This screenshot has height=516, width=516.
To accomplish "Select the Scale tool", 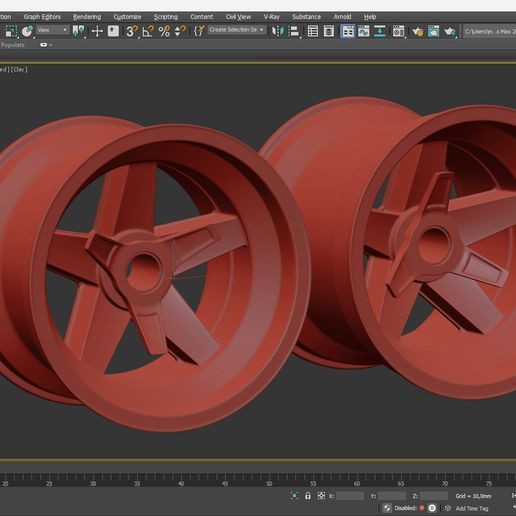I will click(11, 31).
